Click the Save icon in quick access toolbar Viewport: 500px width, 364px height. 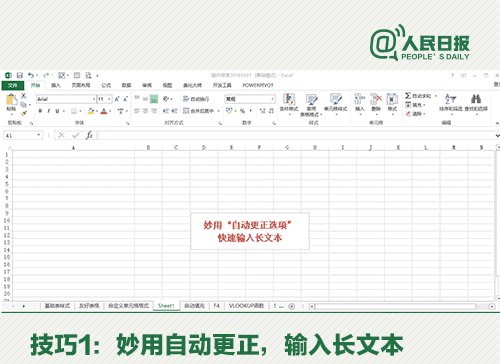[20, 75]
